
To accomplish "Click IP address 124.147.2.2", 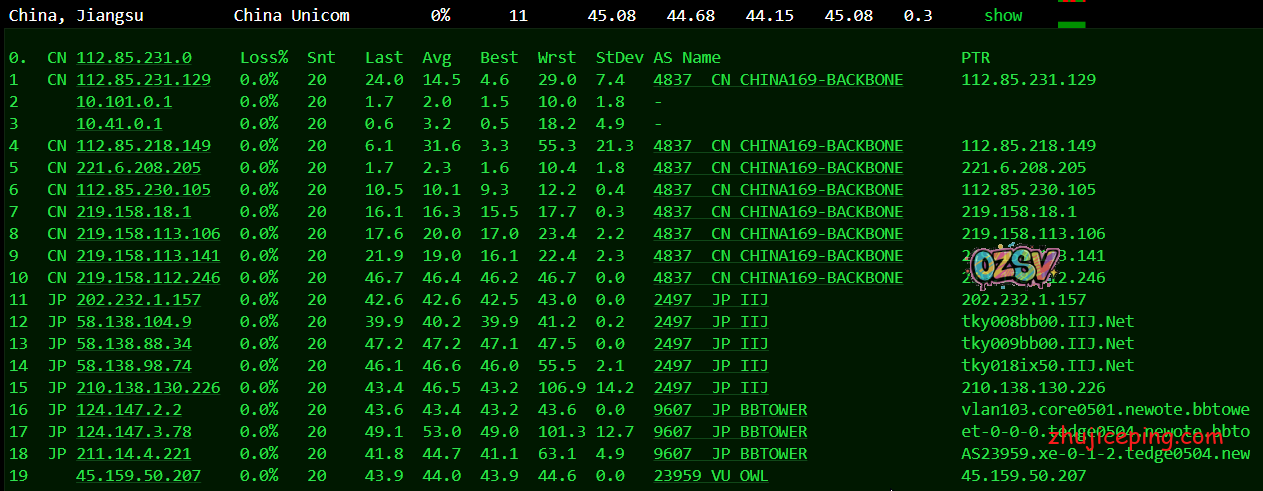I will 129,410.
